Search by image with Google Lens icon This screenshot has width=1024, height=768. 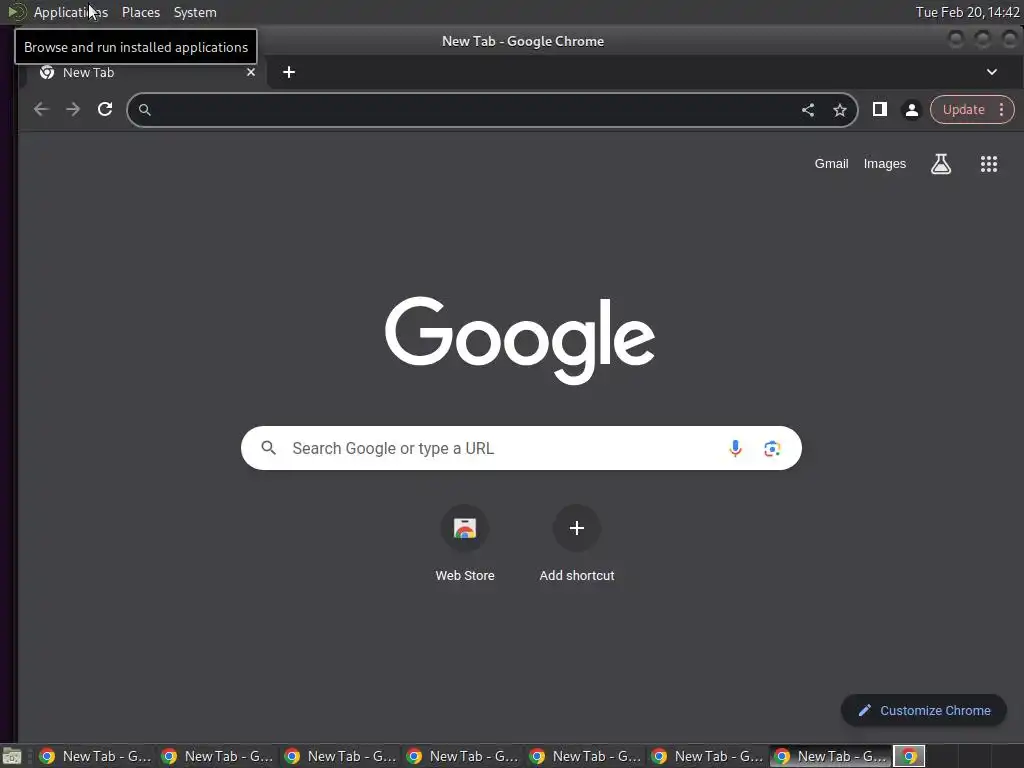click(x=772, y=448)
